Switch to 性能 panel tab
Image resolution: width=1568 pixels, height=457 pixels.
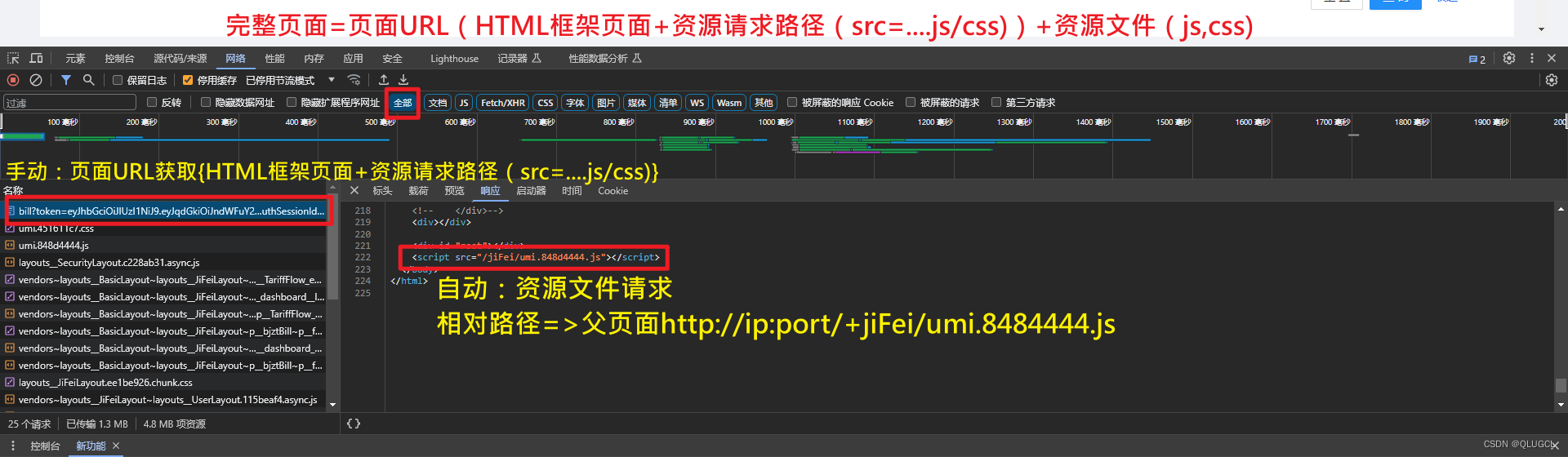coord(274,59)
